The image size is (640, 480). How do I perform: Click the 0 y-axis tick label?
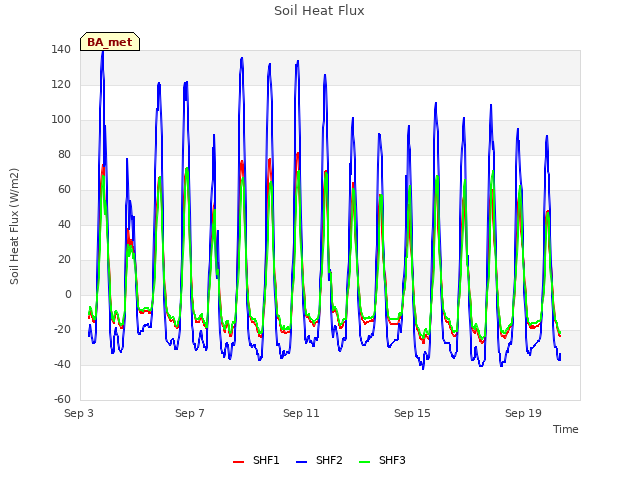pos(68,295)
